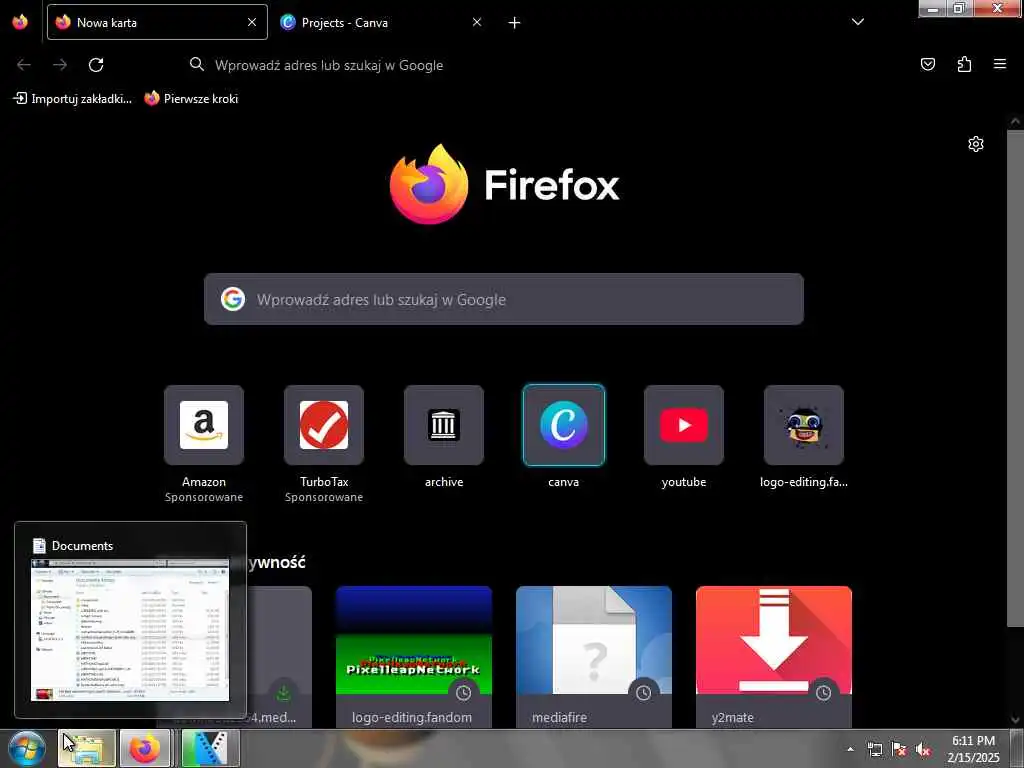The width and height of the screenshot is (1024, 768).
Task: Open Pierwsze kroki bookmark
Action: 191,99
